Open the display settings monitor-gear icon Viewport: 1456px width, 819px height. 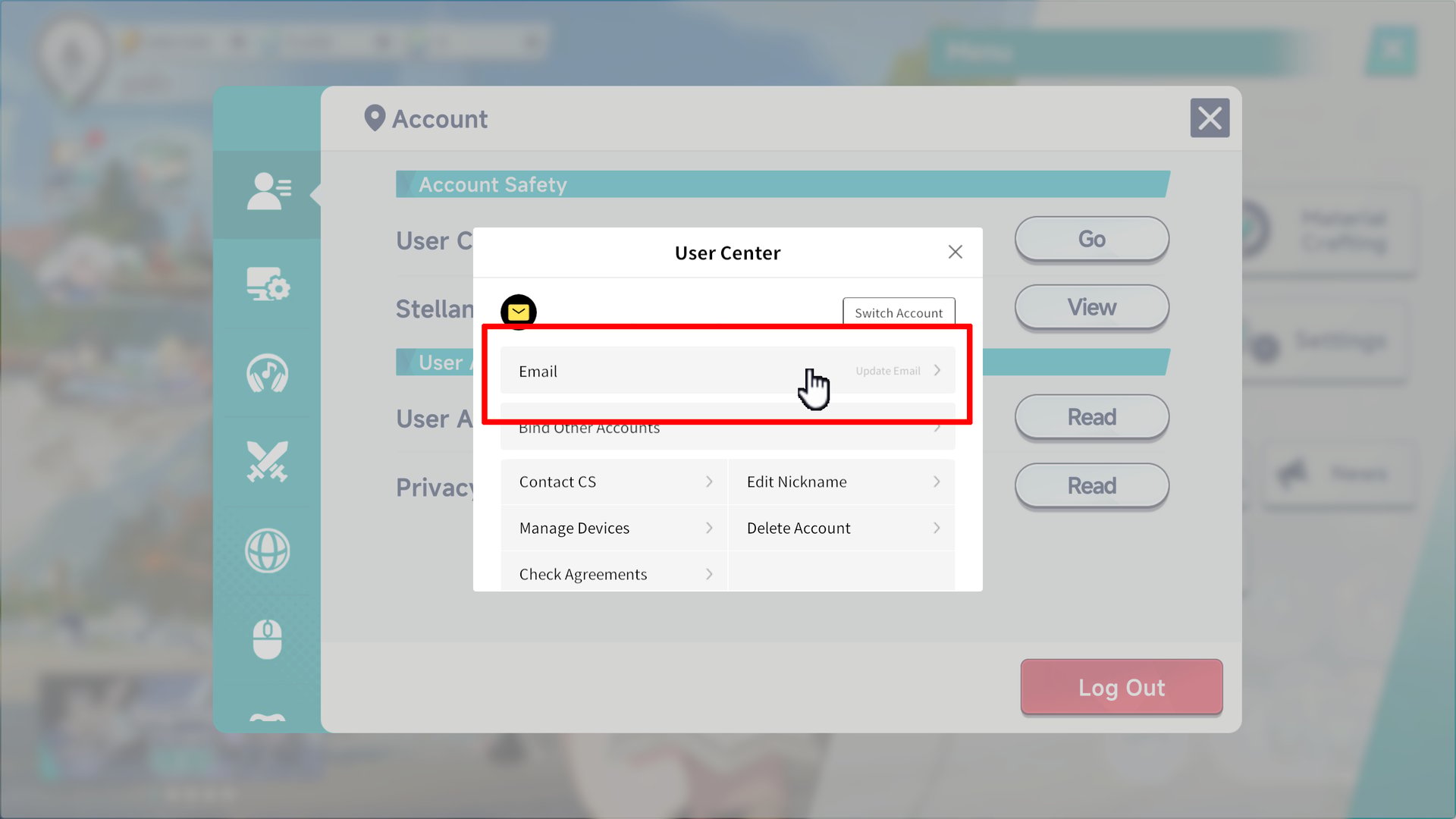coord(268,284)
